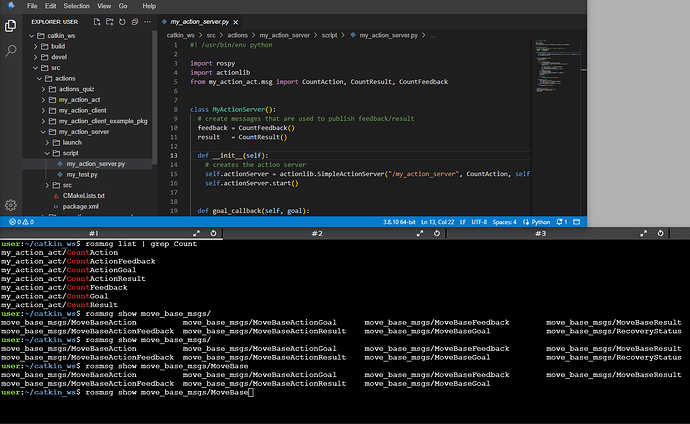Switch to terminal tab #1
This screenshot has width=690, height=424.
point(94,233)
